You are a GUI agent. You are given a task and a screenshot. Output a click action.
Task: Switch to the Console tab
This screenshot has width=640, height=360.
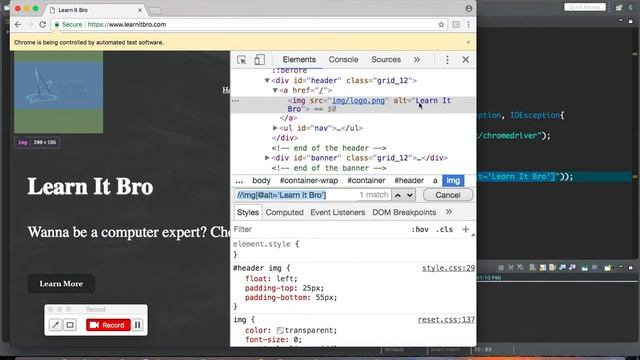[343, 60]
